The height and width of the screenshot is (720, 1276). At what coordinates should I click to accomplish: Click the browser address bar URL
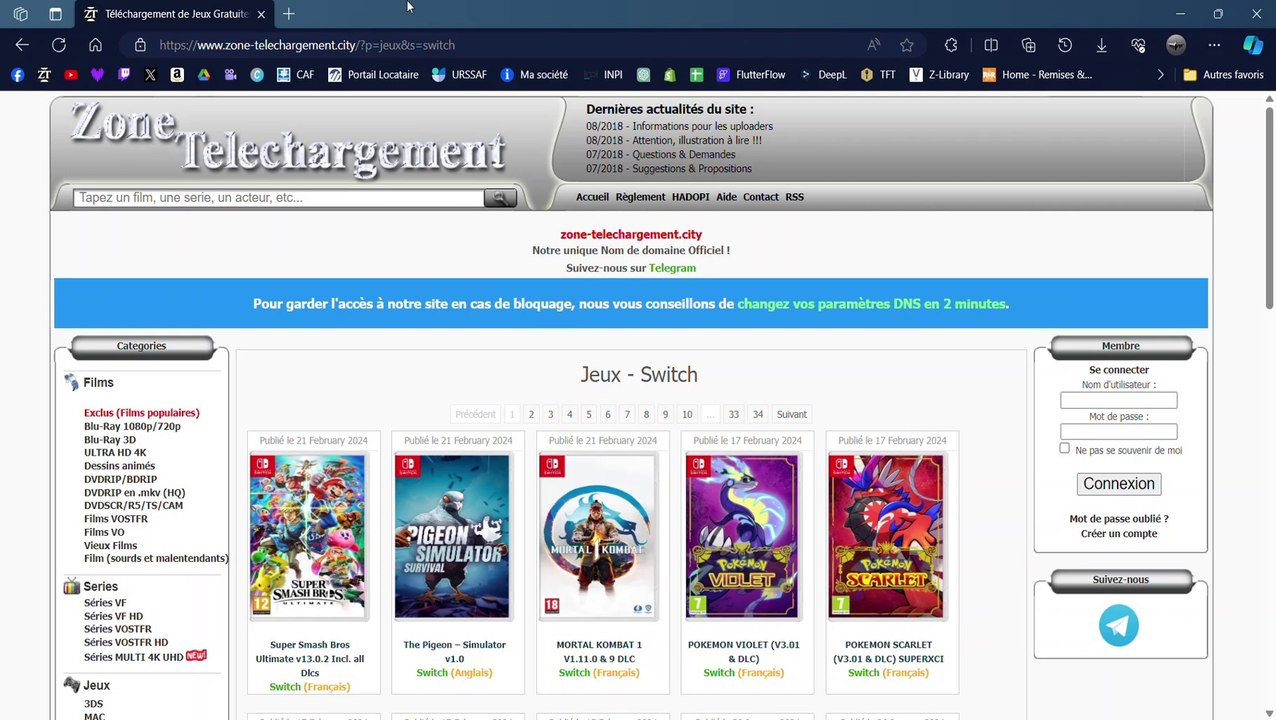point(307,45)
